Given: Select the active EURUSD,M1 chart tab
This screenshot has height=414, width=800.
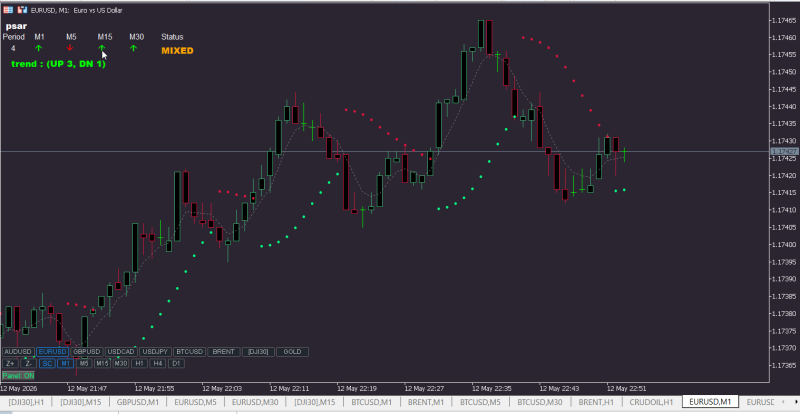Looking at the screenshot, I should [710, 402].
